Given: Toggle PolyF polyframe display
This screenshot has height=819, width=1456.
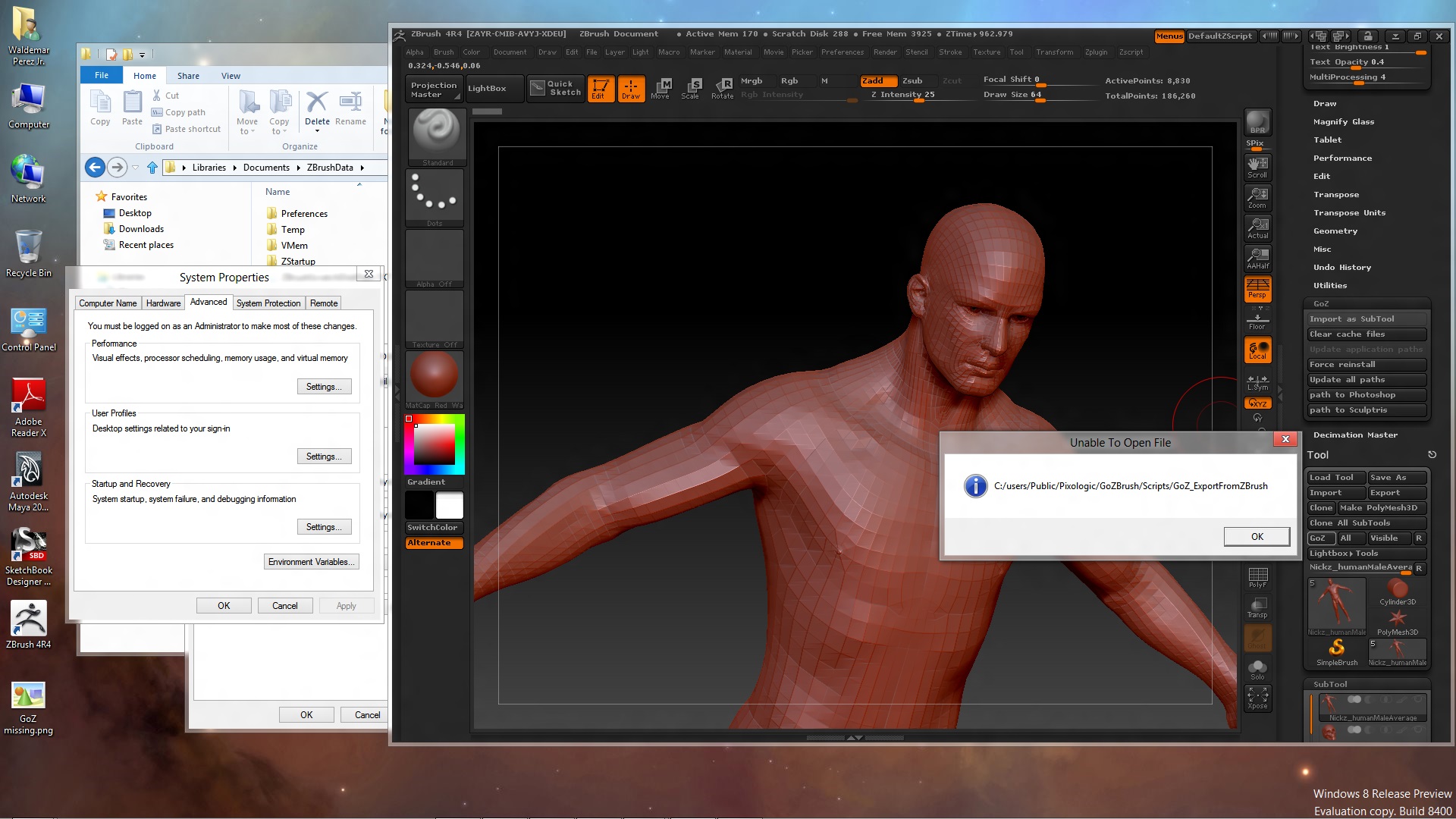Looking at the screenshot, I should (x=1257, y=577).
